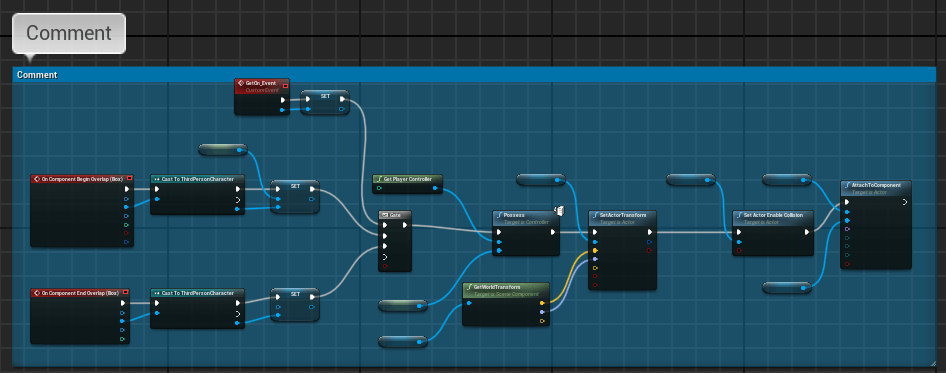Click the delegate pin on On Component Begin Overlap
The height and width of the screenshot is (373, 946).
pyautogui.click(x=129, y=179)
